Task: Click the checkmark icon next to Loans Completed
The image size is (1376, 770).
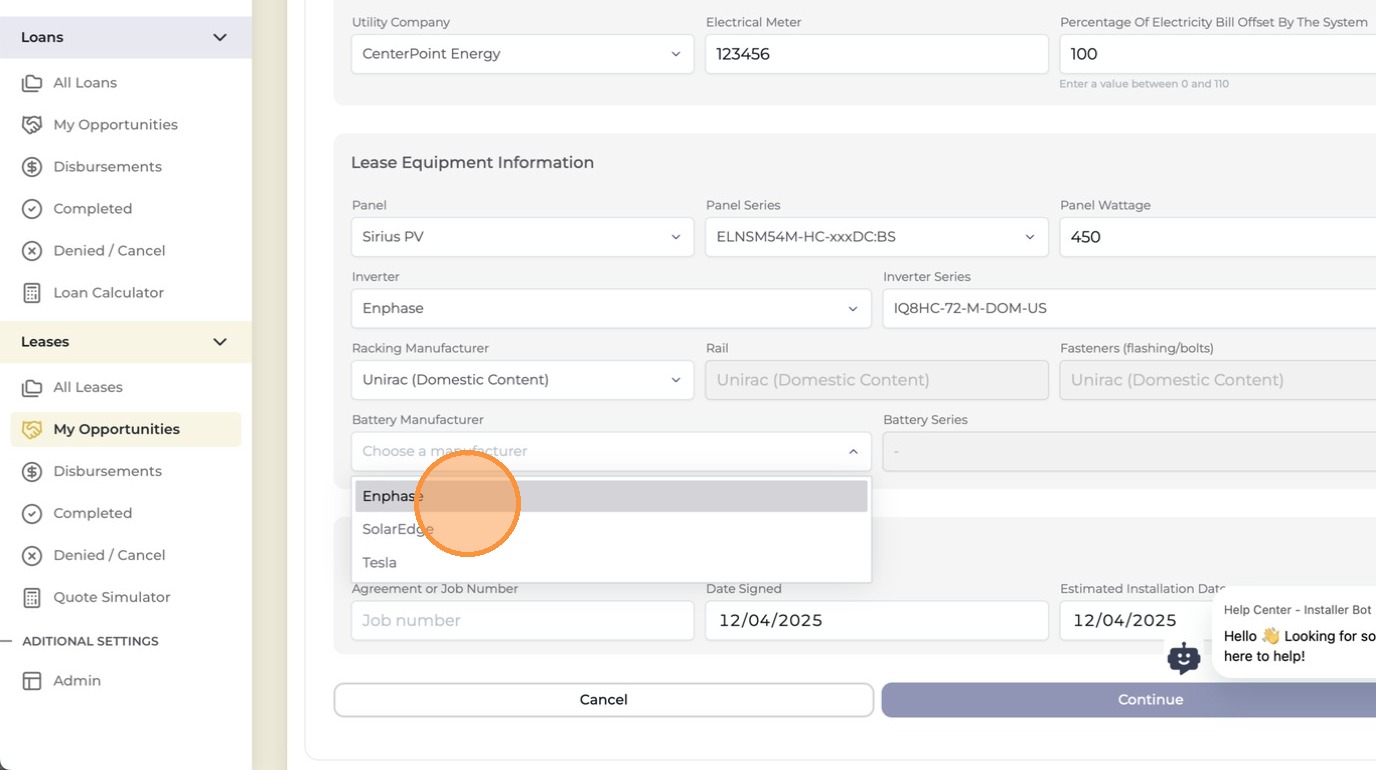Action: pos(32,209)
